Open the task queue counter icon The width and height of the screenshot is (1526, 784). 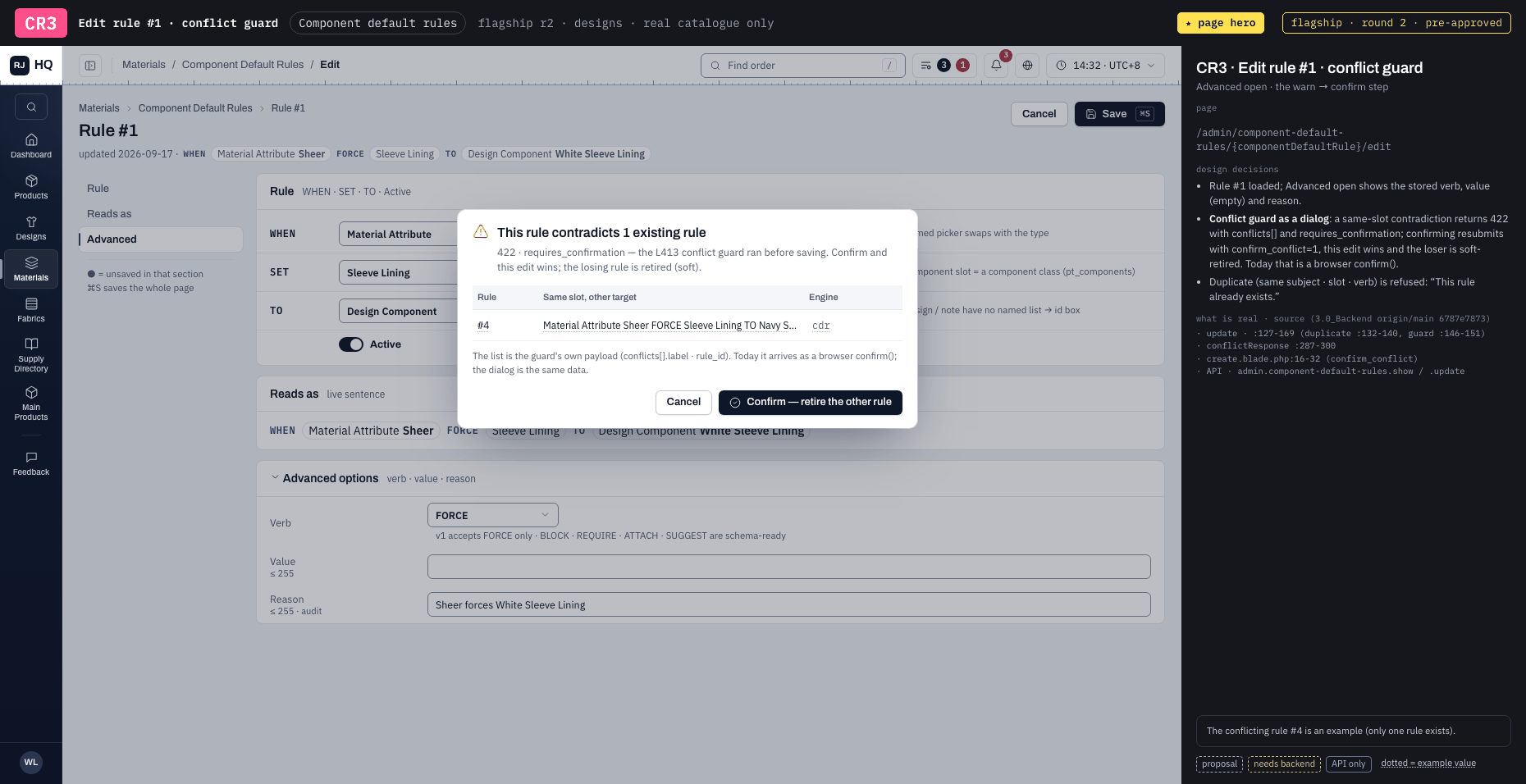[944, 66]
